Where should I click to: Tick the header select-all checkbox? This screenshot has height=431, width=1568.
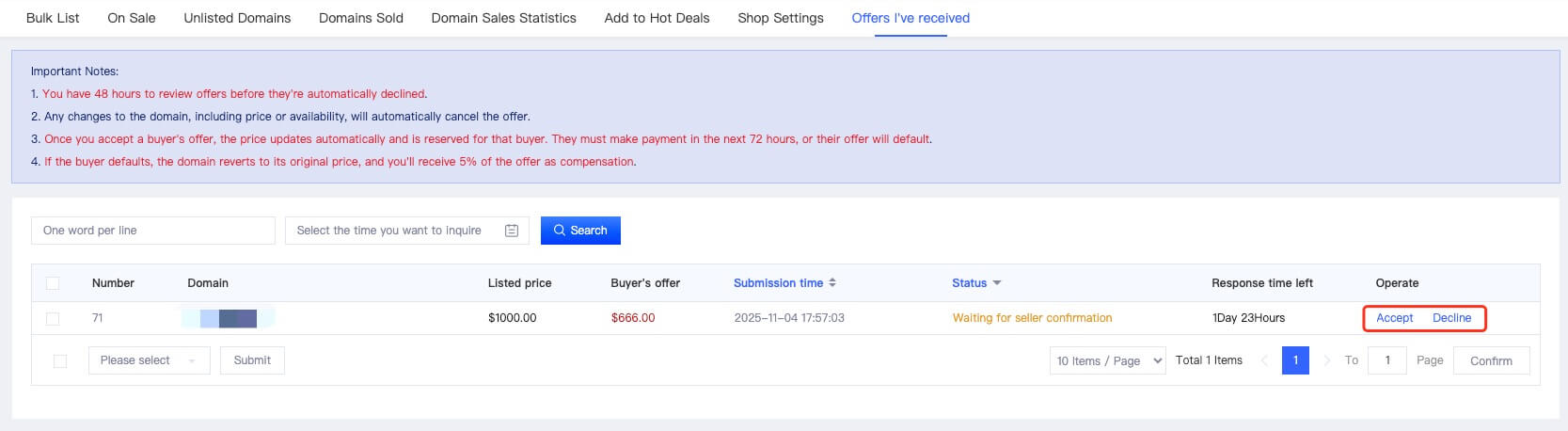click(x=53, y=283)
